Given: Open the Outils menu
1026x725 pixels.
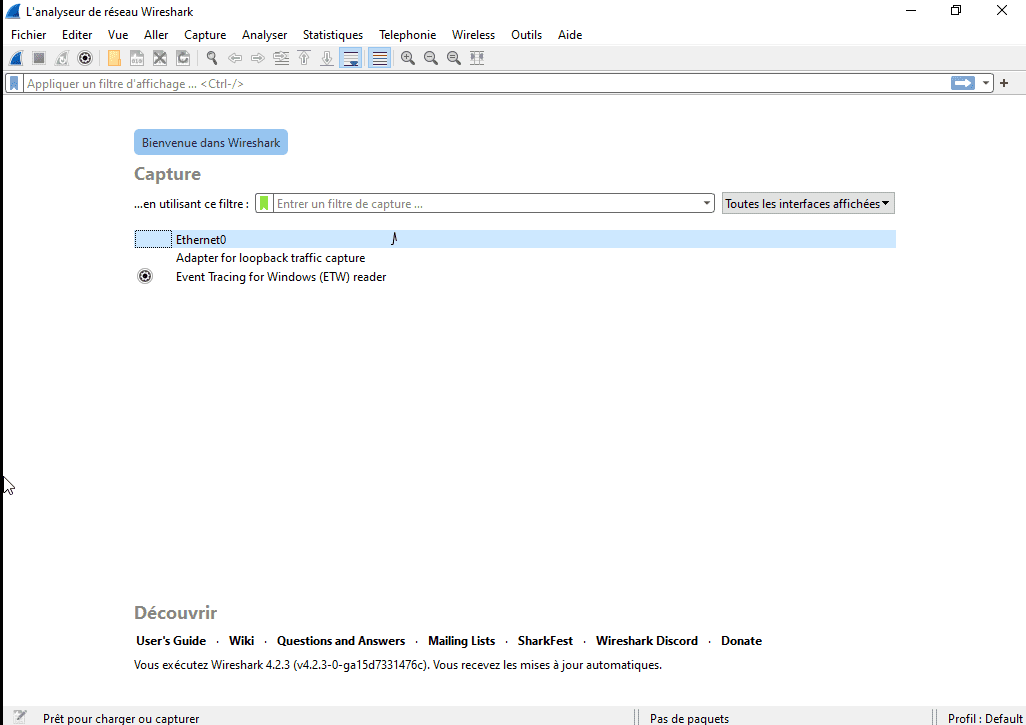Looking at the screenshot, I should pos(527,35).
